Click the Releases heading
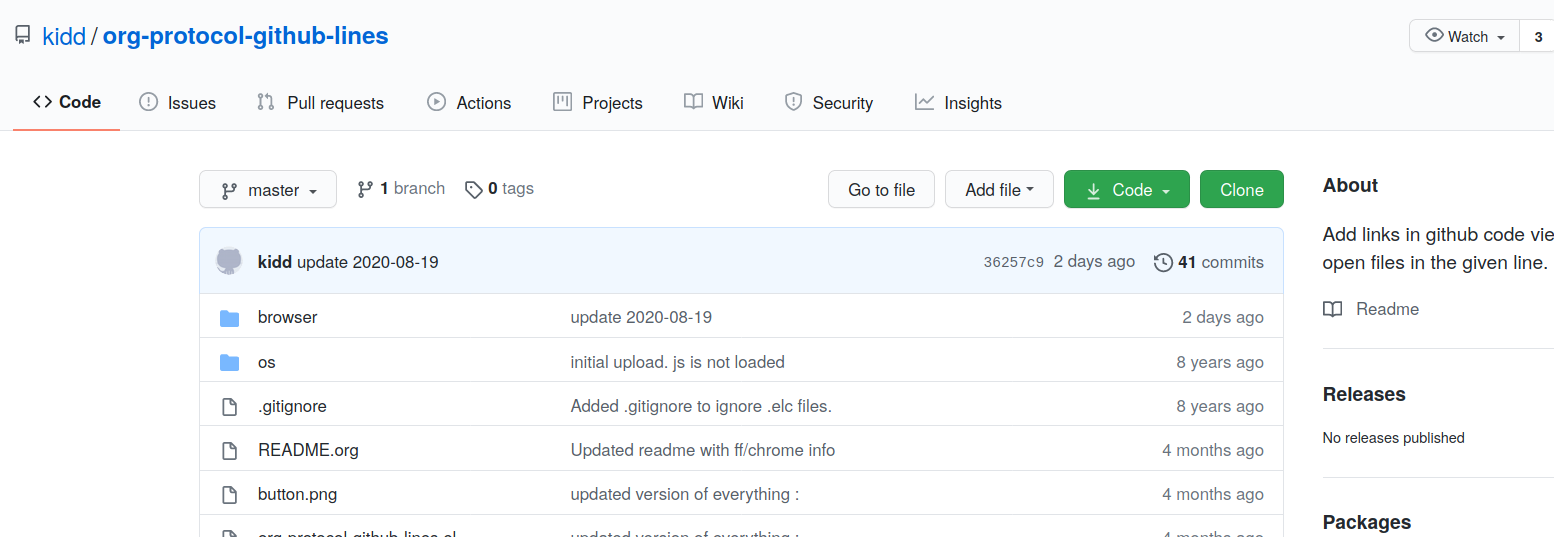The width and height of the screenshot is (1554, 537). (1364, 394)
